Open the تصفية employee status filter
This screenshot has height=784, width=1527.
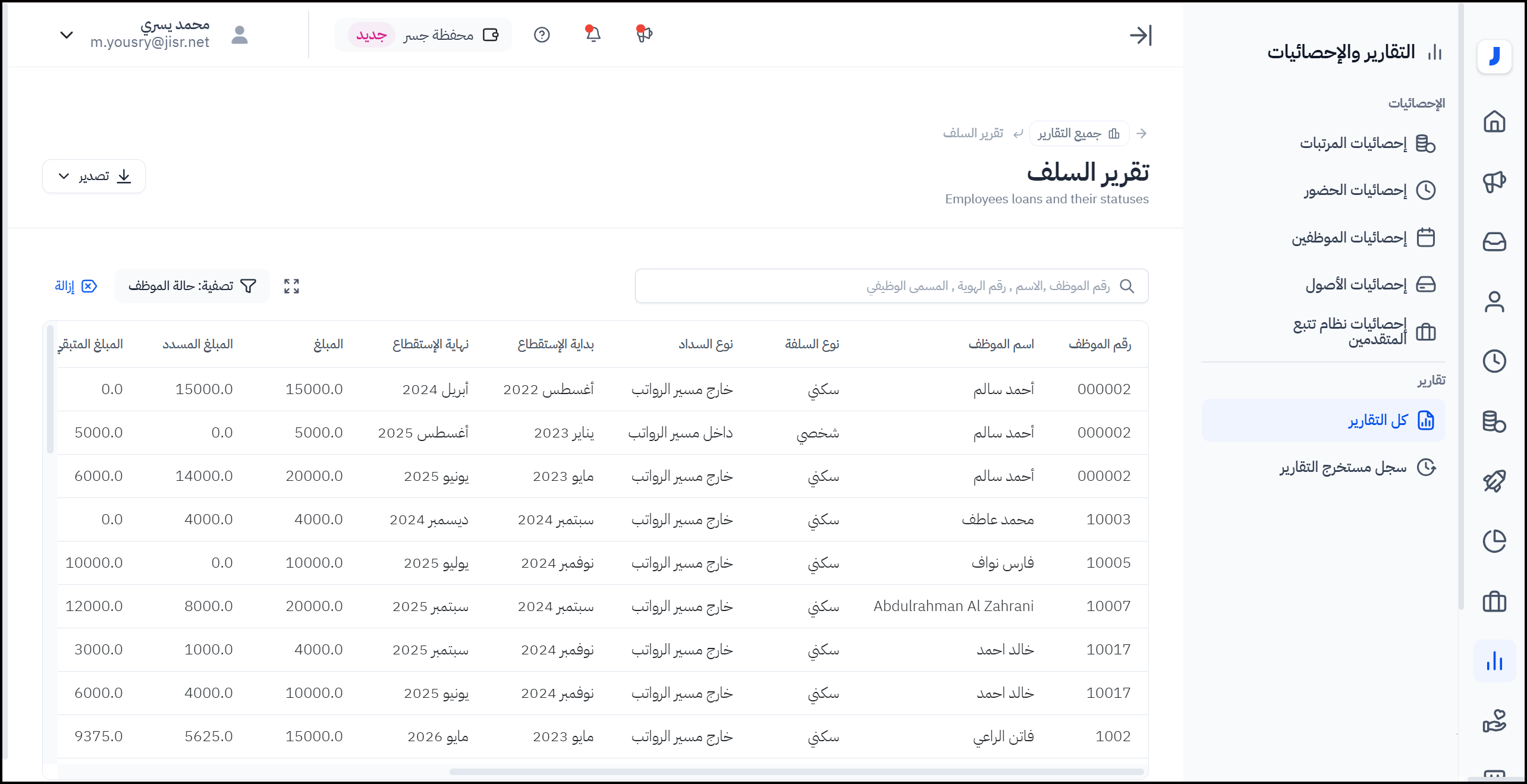click(192, 286)
